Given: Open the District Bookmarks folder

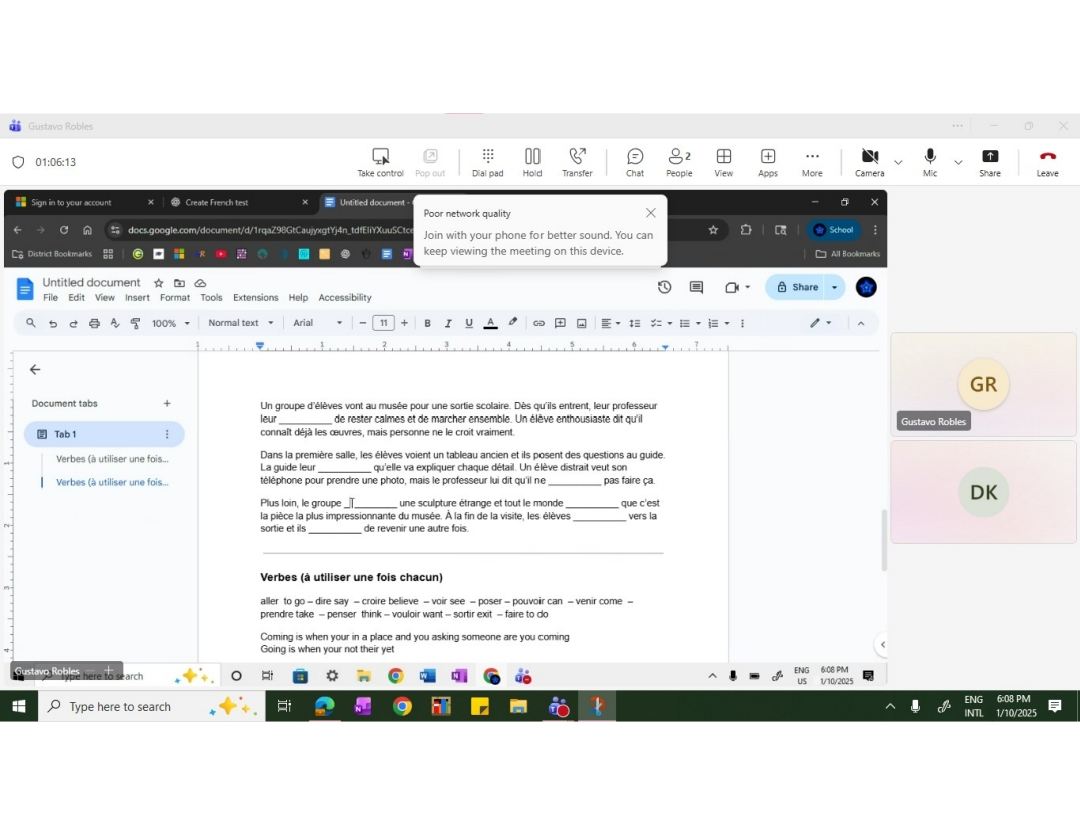Looking at the screenshot, I should [52, 254].
